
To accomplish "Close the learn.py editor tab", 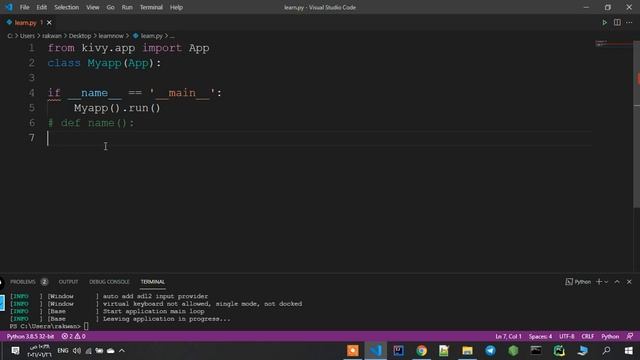I will [x=49, y=23].
